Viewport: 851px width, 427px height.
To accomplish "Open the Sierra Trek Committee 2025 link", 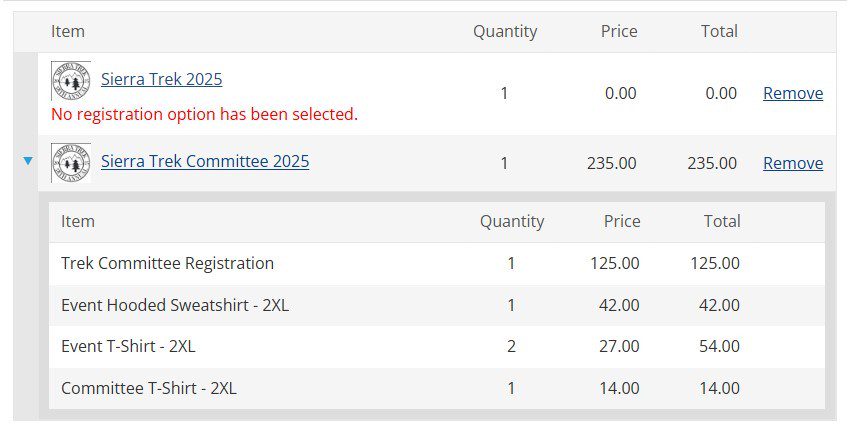I will (x=205, y=161).
